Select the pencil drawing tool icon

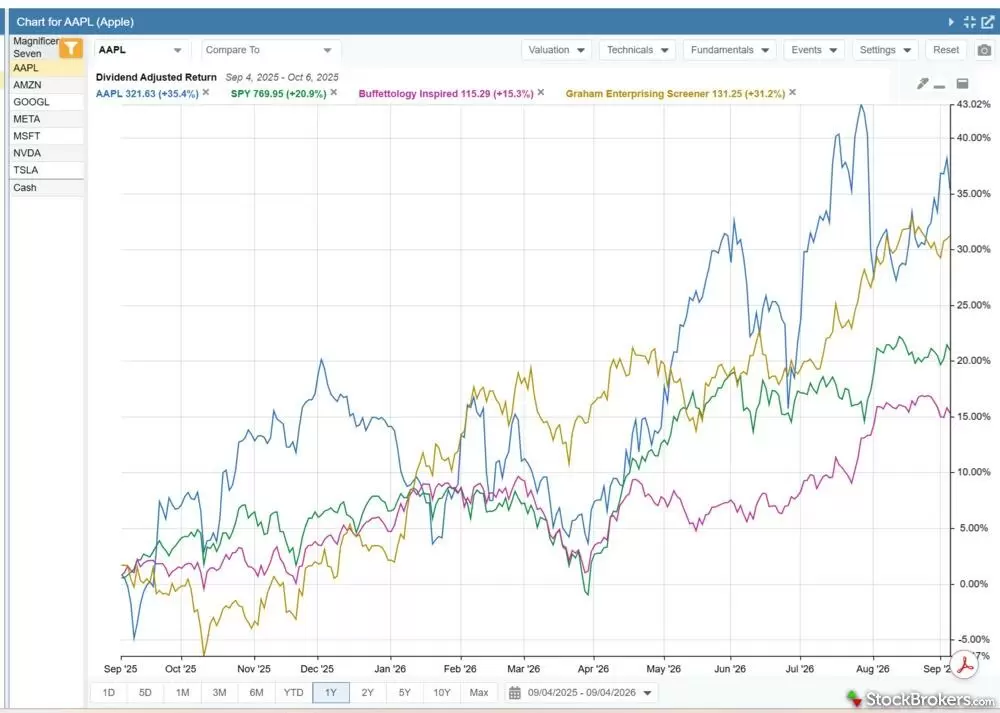[x=922, y=84]
